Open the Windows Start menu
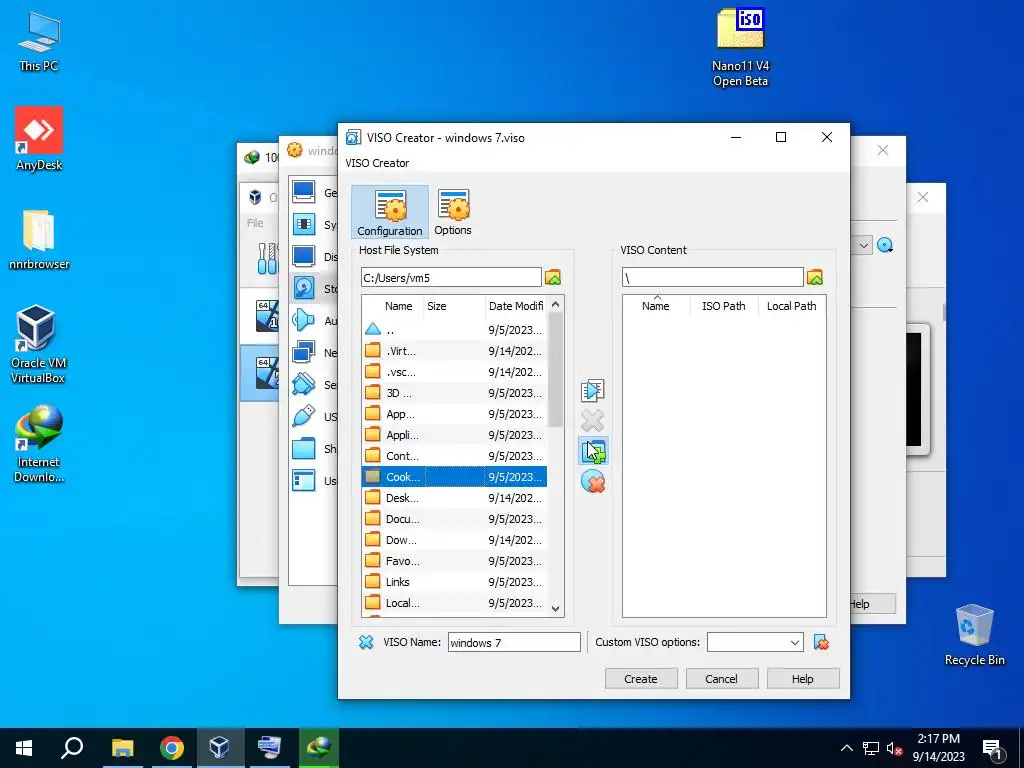Viewport: 1024px width, 768px height. (24, 748)
